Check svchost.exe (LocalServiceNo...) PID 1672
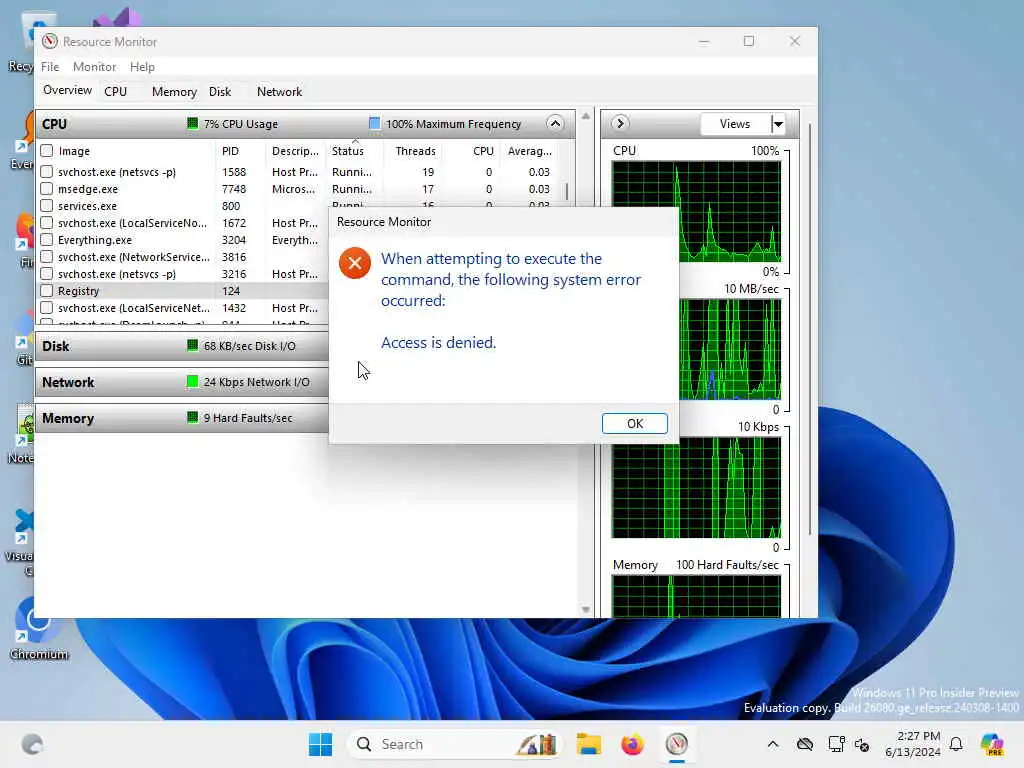 tap(46, 223)
